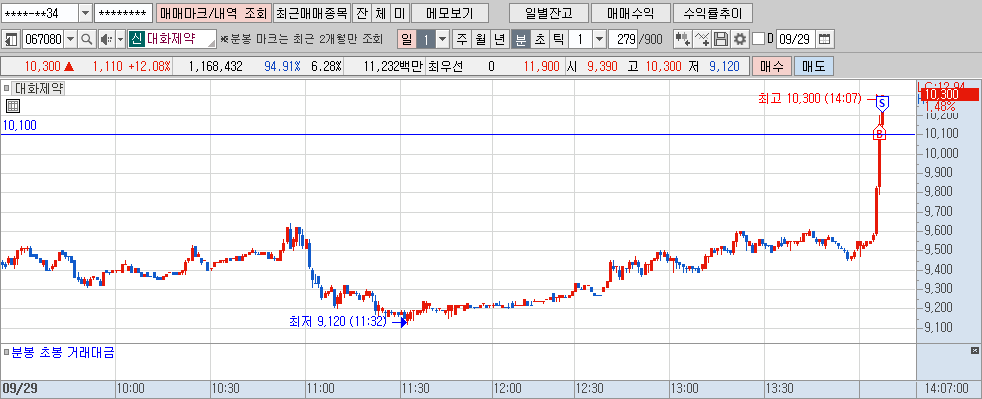The image size is (982, 399).
Task: Click the grid table icon under 대화제약
Action: tap(13, 106)
